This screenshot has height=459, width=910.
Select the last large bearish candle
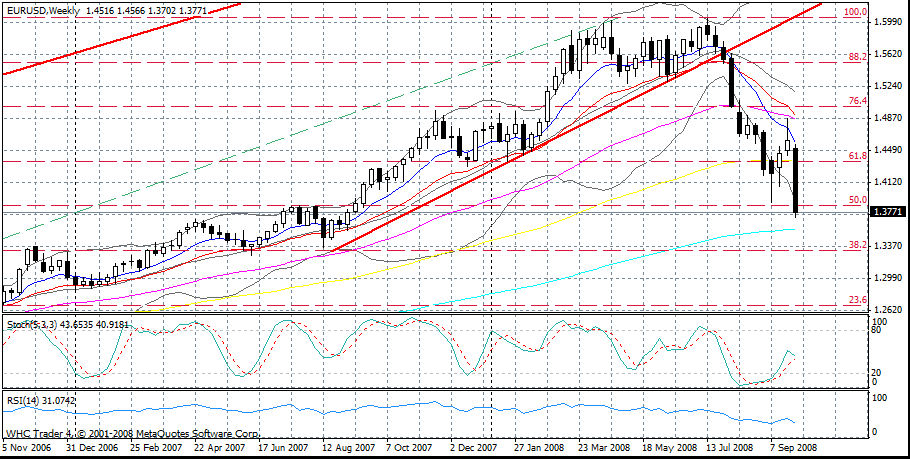pyautogui.click(x=796, y=180)
